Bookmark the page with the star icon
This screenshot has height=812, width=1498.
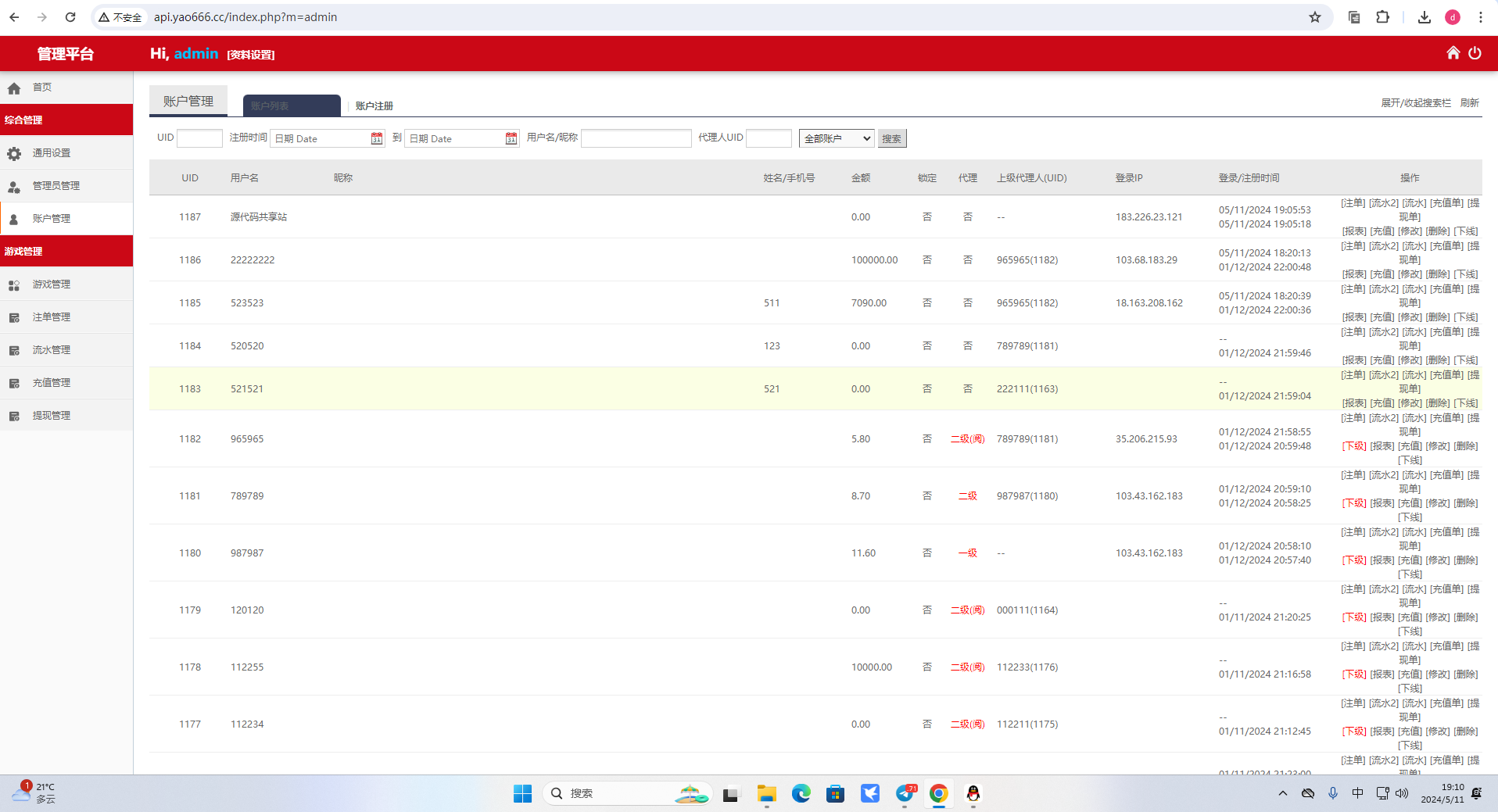point(1315,17)
